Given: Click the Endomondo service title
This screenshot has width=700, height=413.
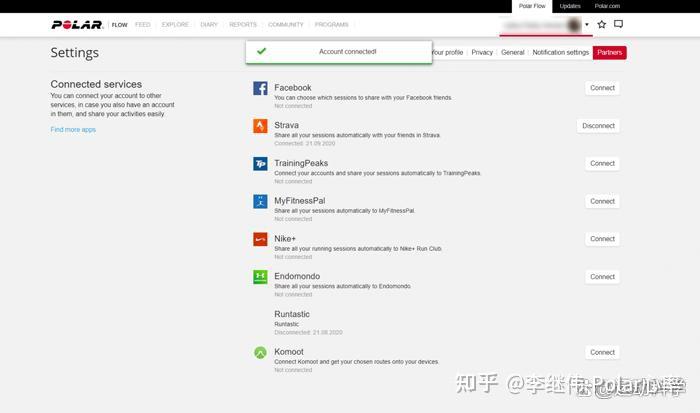Looking at the screenshot, I should [297, 276].
